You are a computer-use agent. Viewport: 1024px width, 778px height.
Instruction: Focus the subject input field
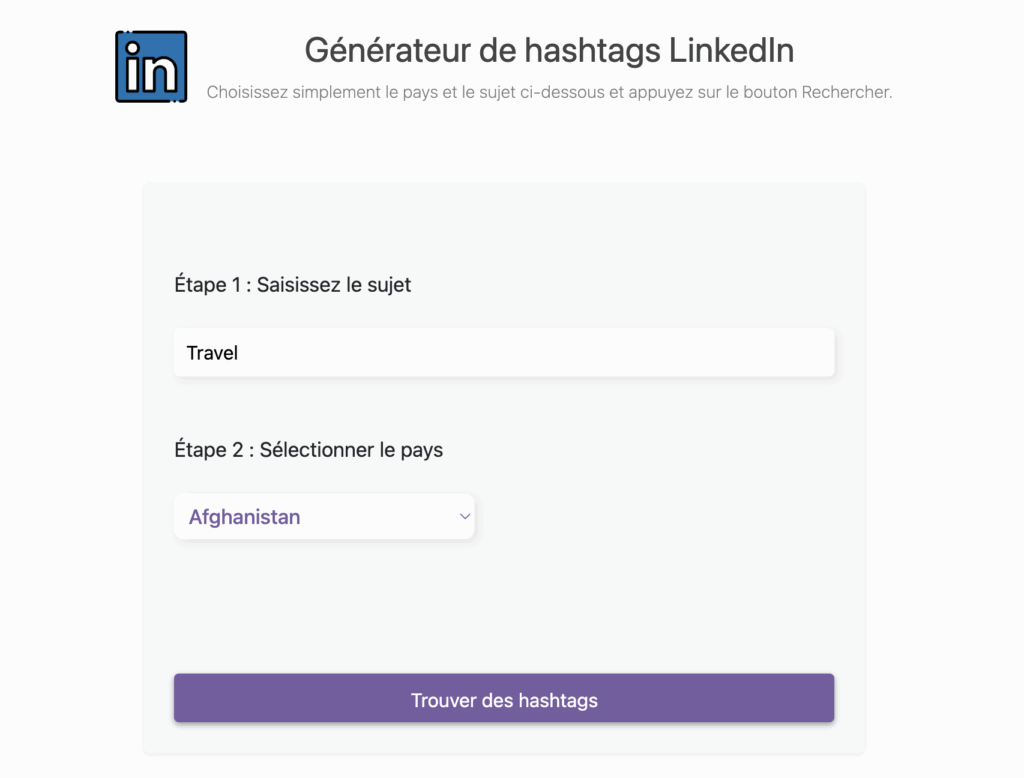(504, 353)
